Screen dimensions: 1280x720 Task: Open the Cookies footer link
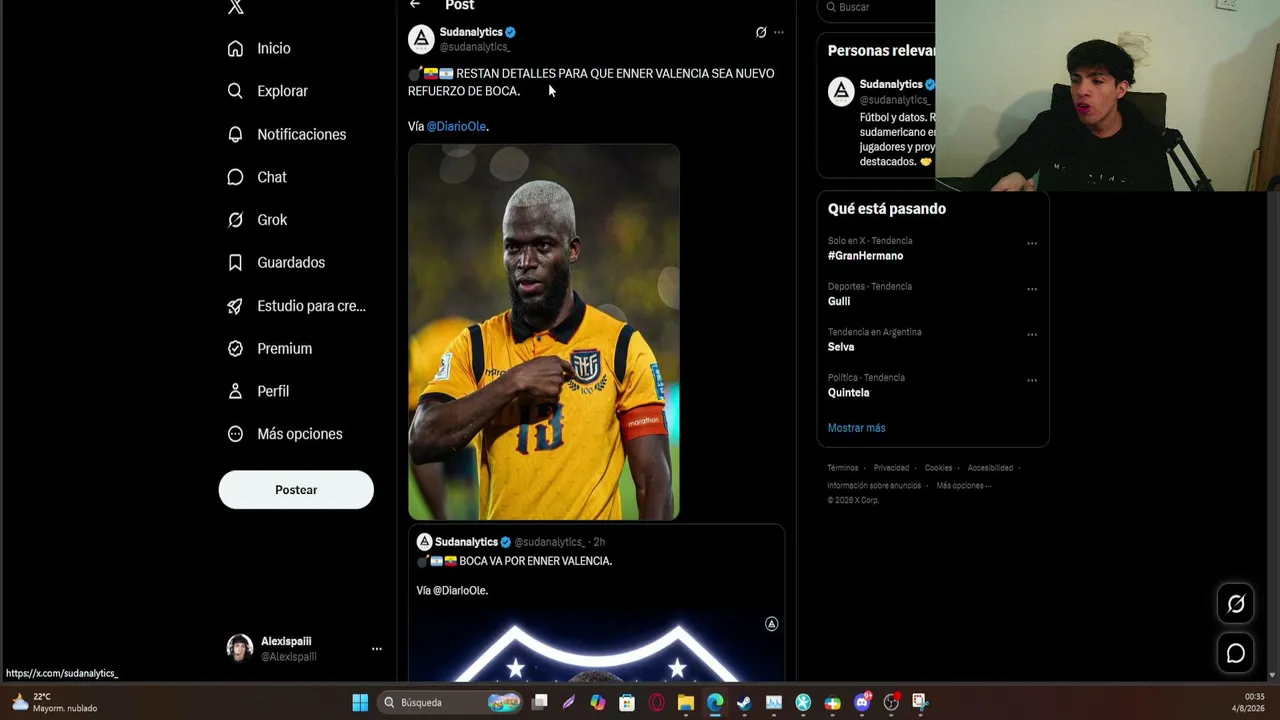click(x=938, y=468)
